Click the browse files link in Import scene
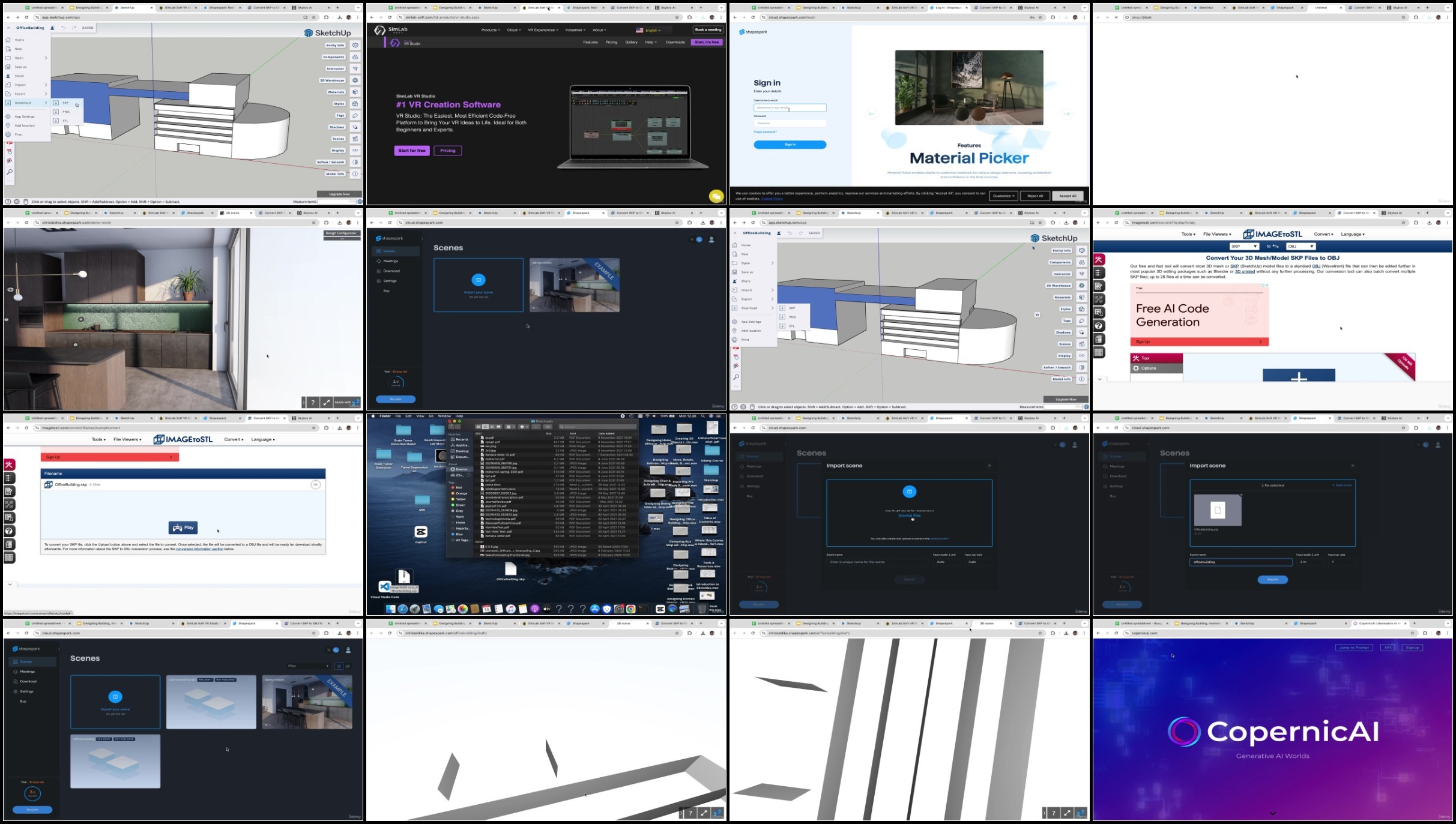This screenshot has height=824, width=1456. [909, 516]
